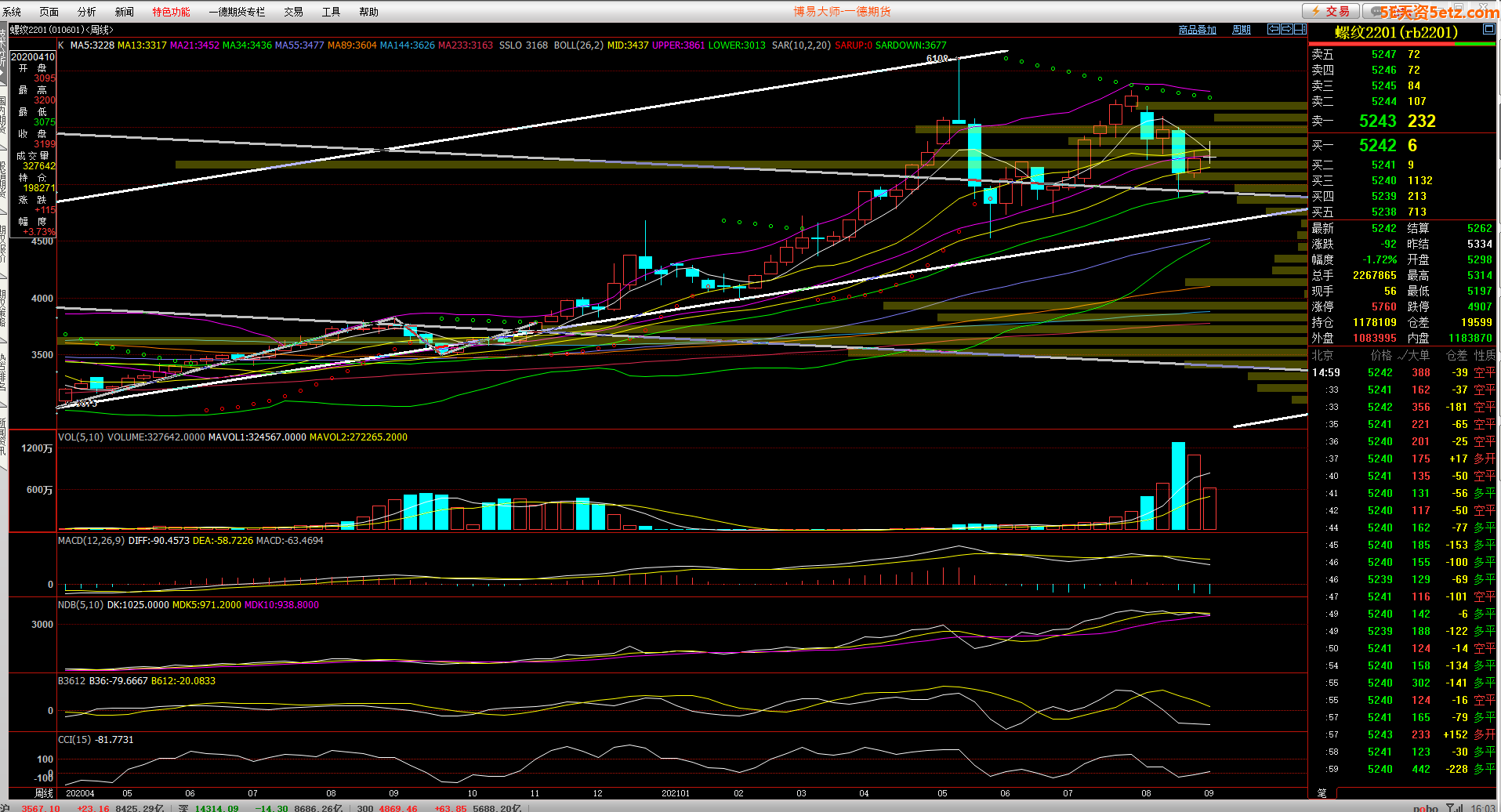Screen dimensions: 1501x812
Task: Open the 周期 period selector
Action: [1241, 30]
